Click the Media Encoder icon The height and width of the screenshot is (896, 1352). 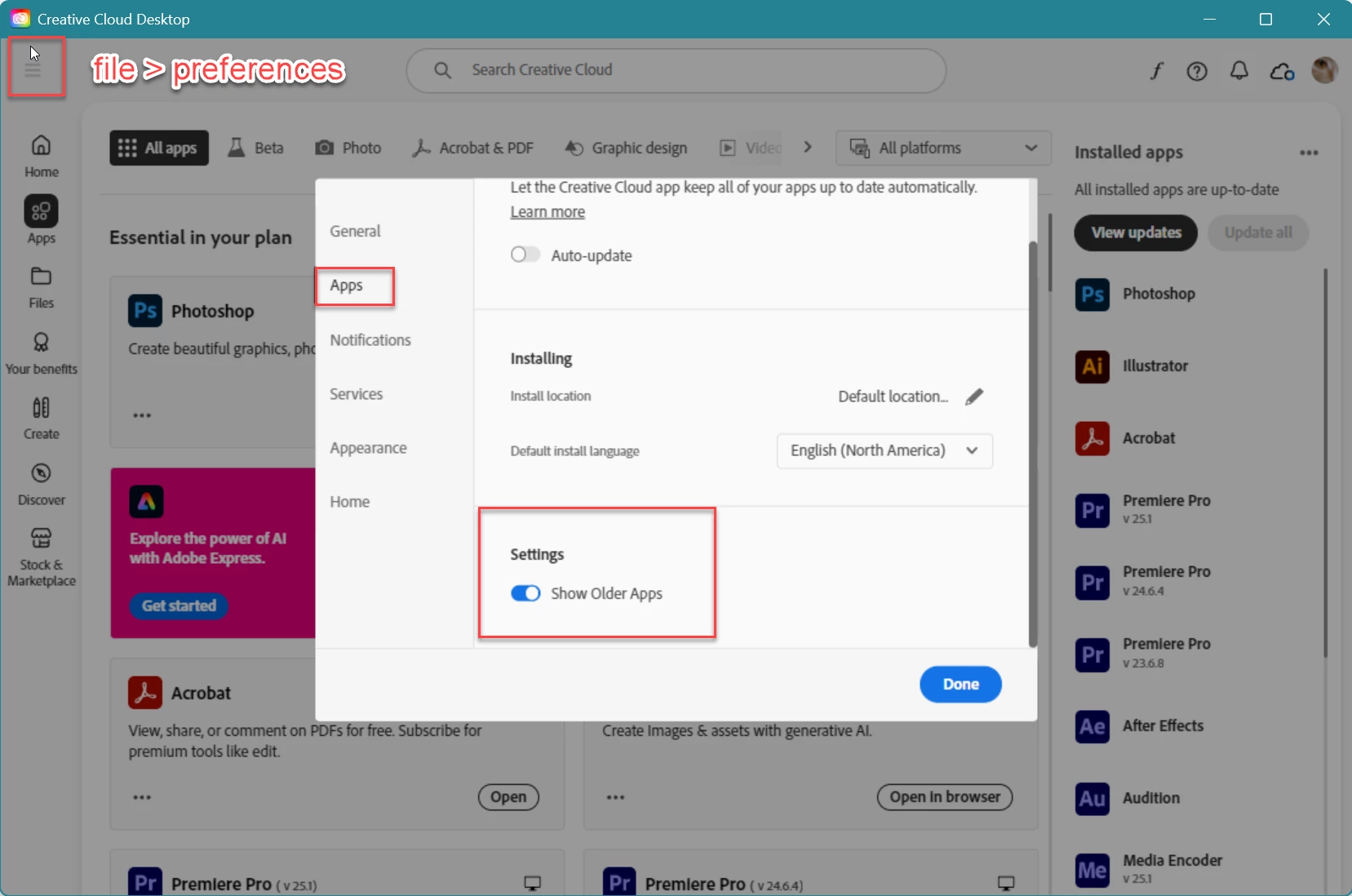coord(1092,870)
